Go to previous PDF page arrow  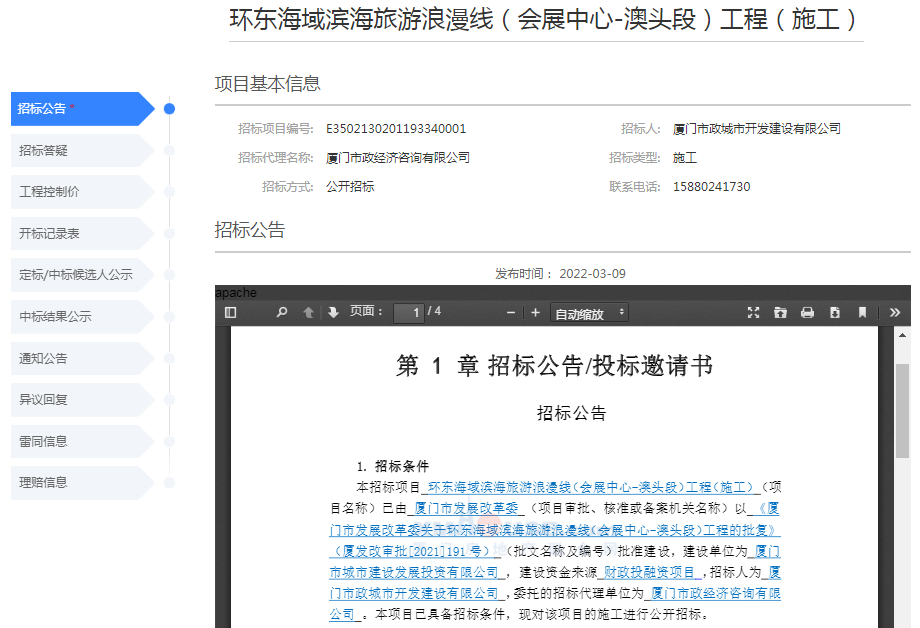(308, 313)
